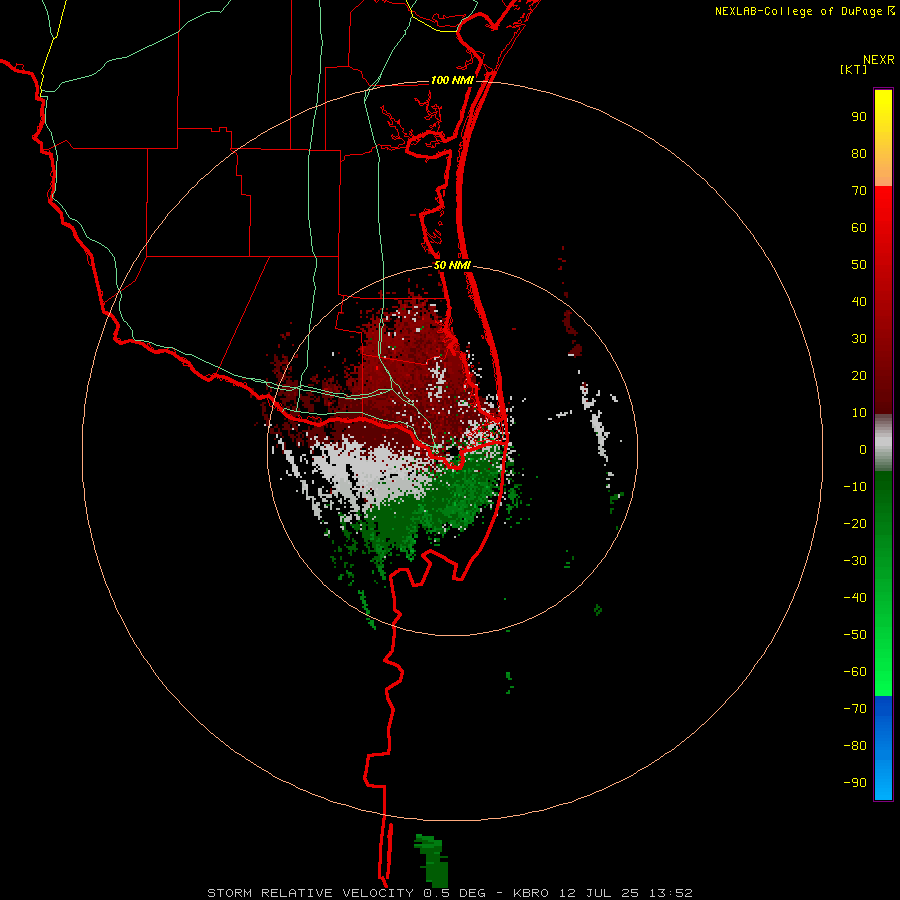The image size is (900, 900).
Task: Click the -70 value on the velocity legend
Action: [855, 709]
